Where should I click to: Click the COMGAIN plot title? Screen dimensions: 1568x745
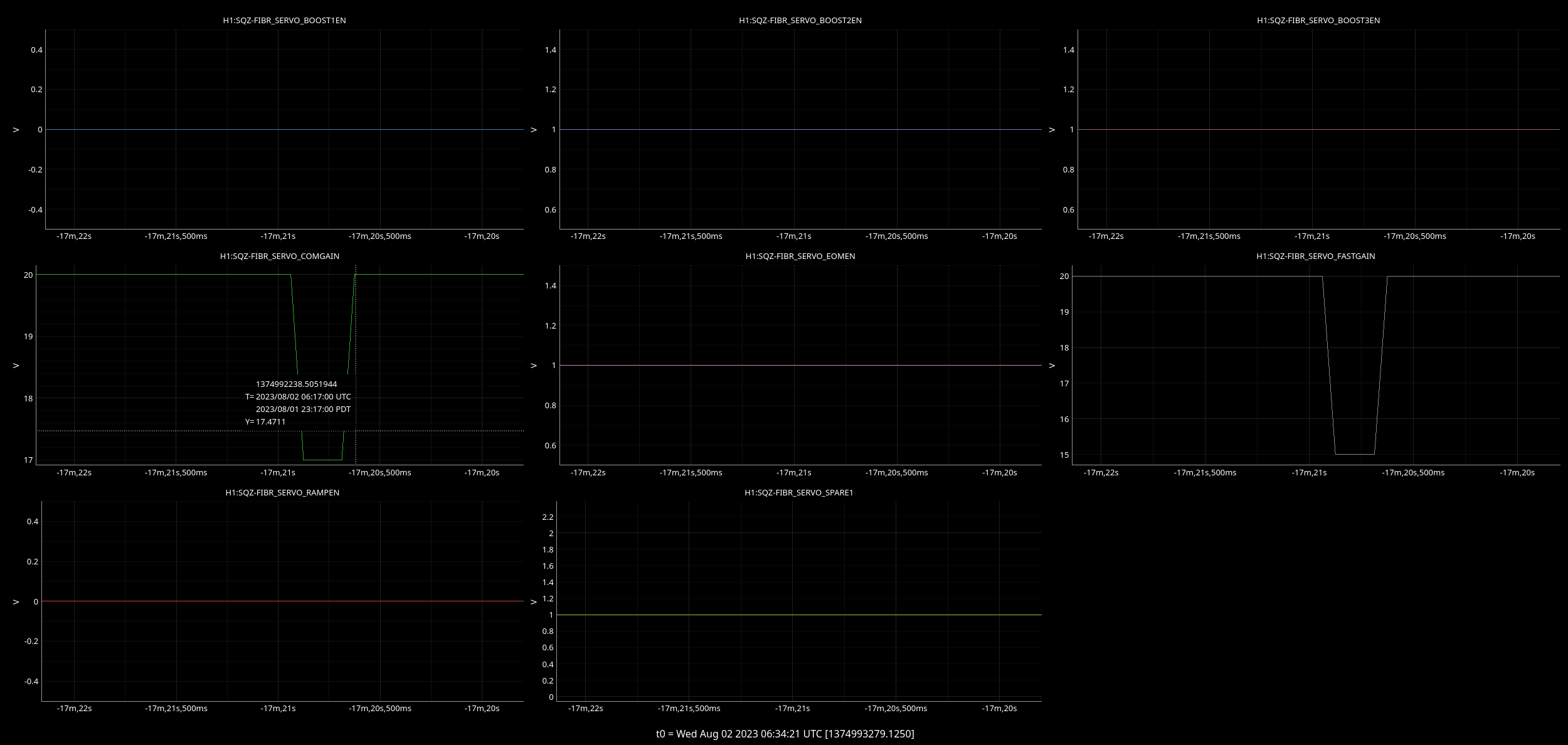point(279,256)
